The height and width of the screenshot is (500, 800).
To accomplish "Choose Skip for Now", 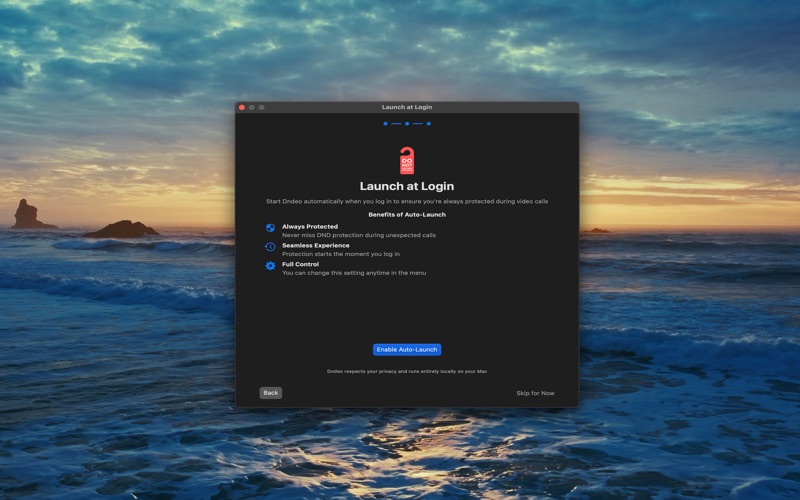I will (x=535, y=393).
